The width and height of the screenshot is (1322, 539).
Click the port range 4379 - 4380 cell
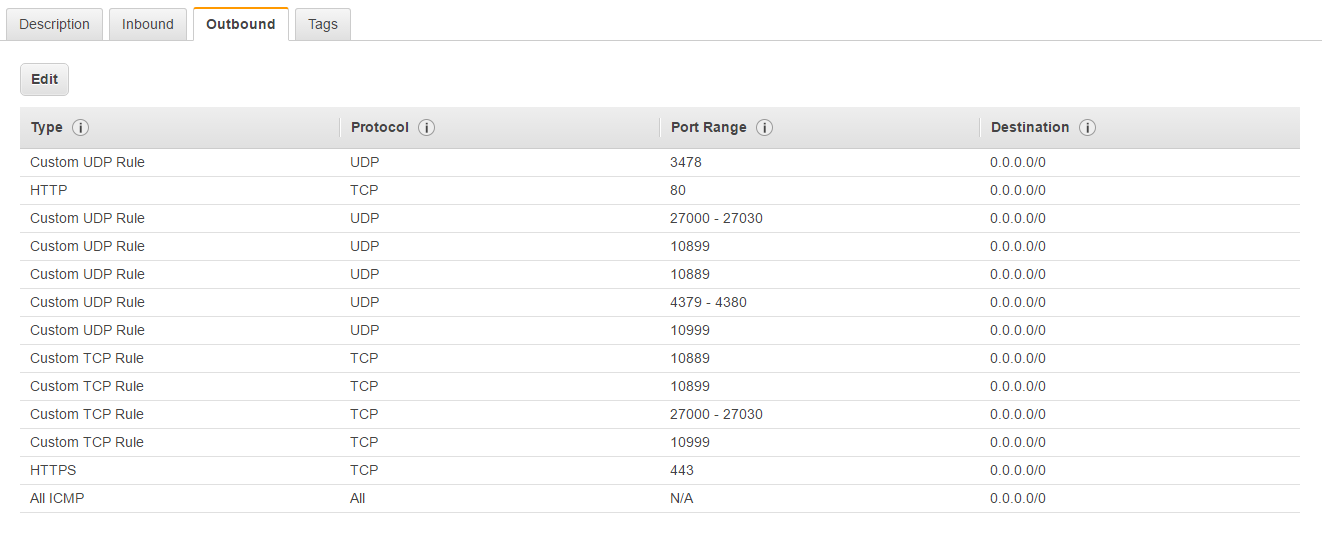point(708,302)
